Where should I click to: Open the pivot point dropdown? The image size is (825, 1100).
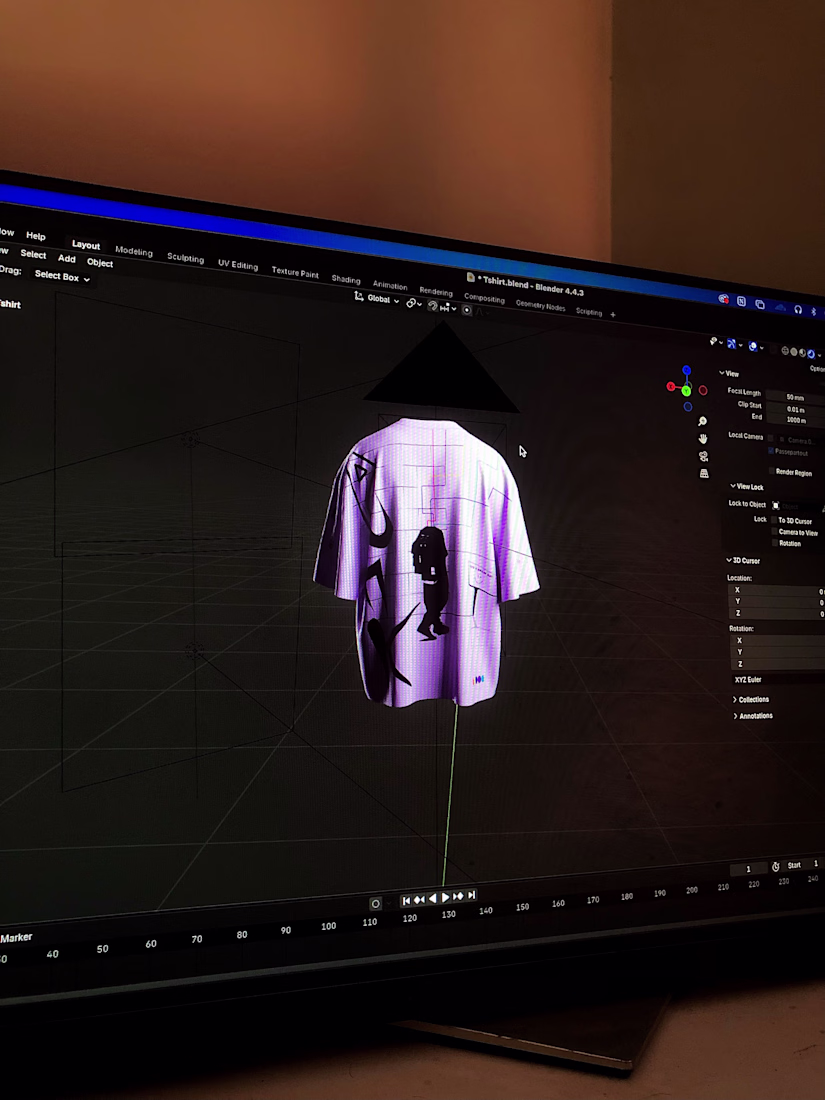[x=414, y=303]
